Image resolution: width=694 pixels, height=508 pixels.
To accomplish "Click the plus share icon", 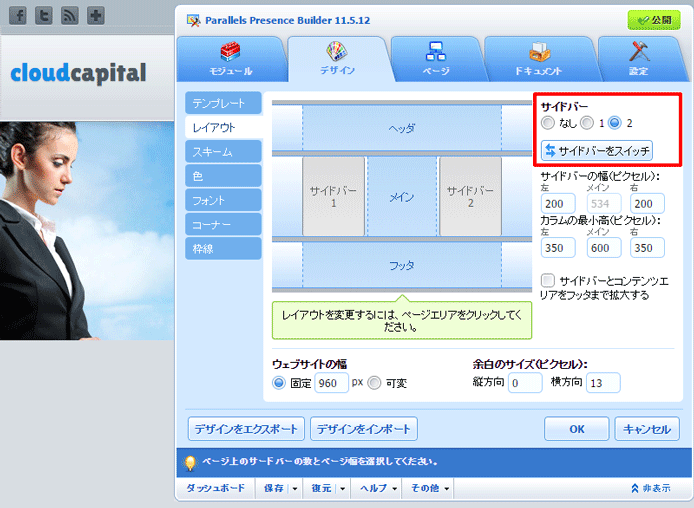I will tap(95, 16).
